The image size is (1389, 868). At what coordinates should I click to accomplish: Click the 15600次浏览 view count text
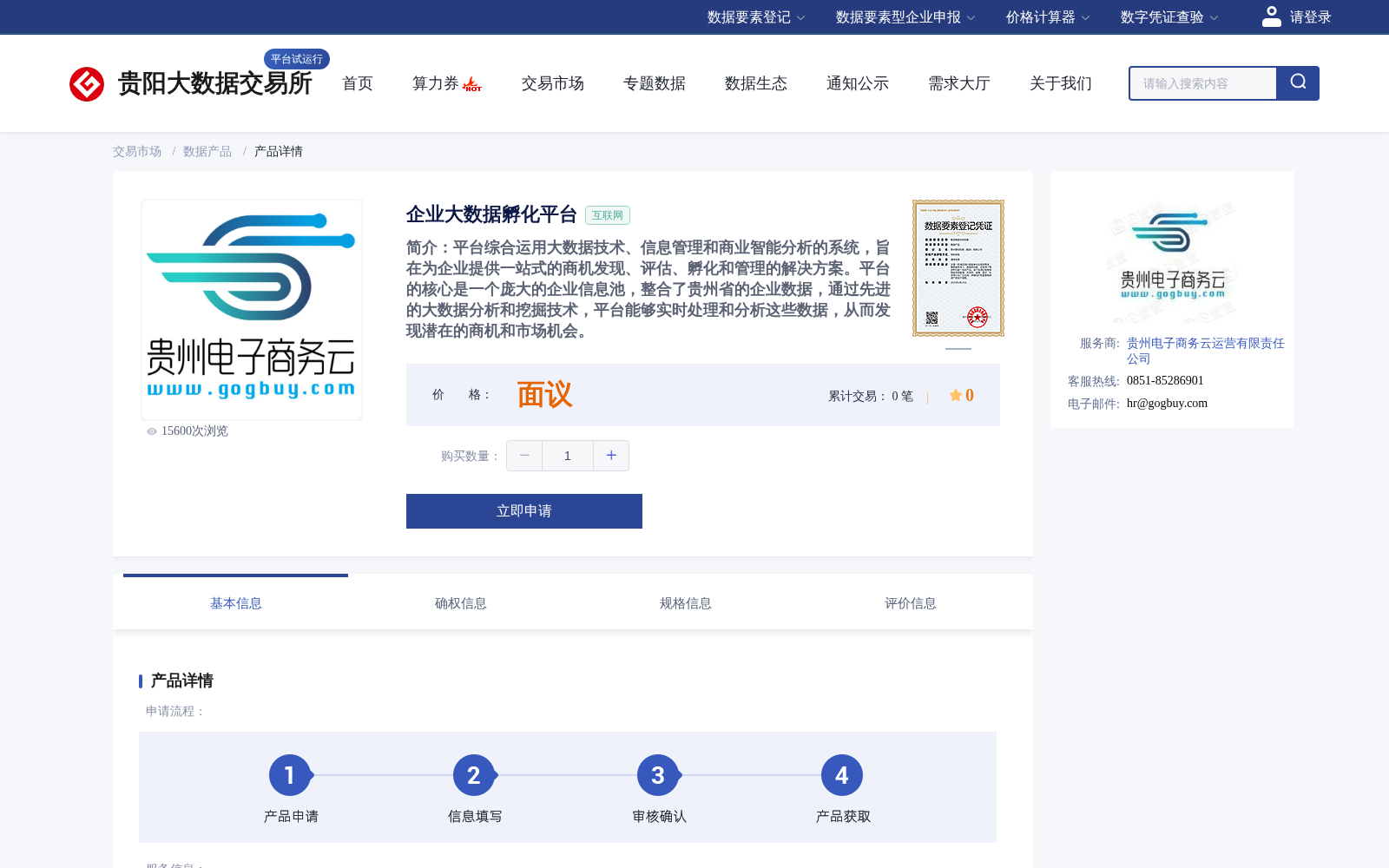(x=194, y=431)
